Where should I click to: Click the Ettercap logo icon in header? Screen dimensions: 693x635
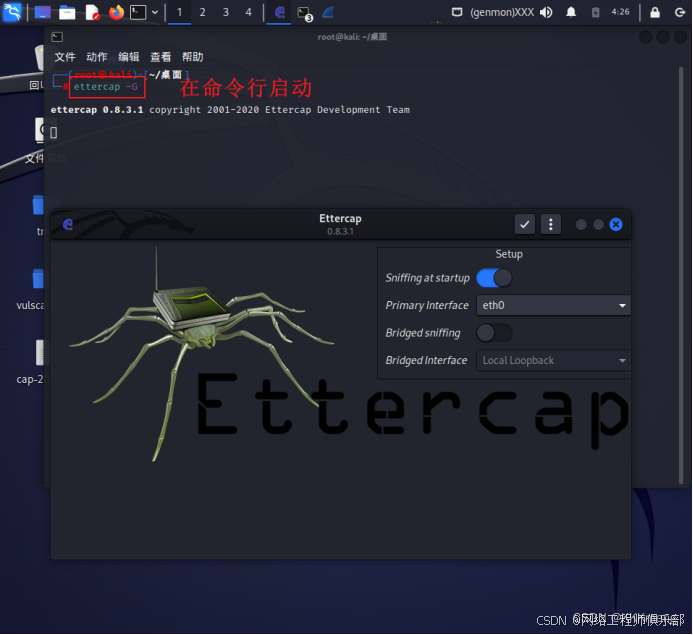[x=68, y=224]
